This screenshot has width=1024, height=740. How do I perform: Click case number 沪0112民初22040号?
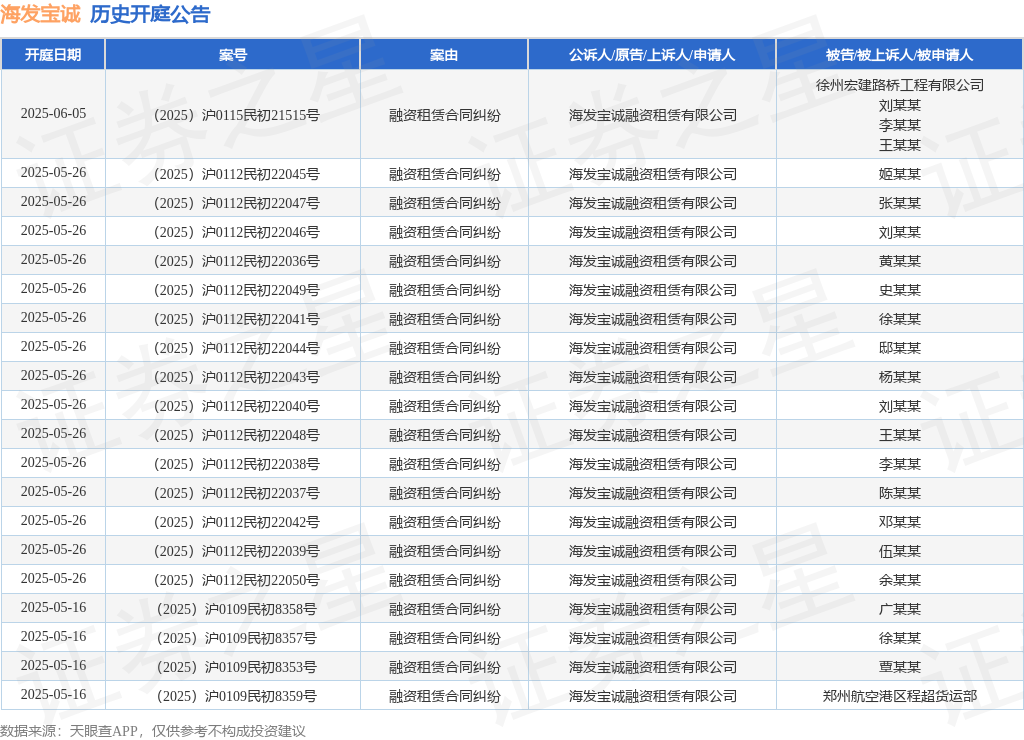[236, 406]
